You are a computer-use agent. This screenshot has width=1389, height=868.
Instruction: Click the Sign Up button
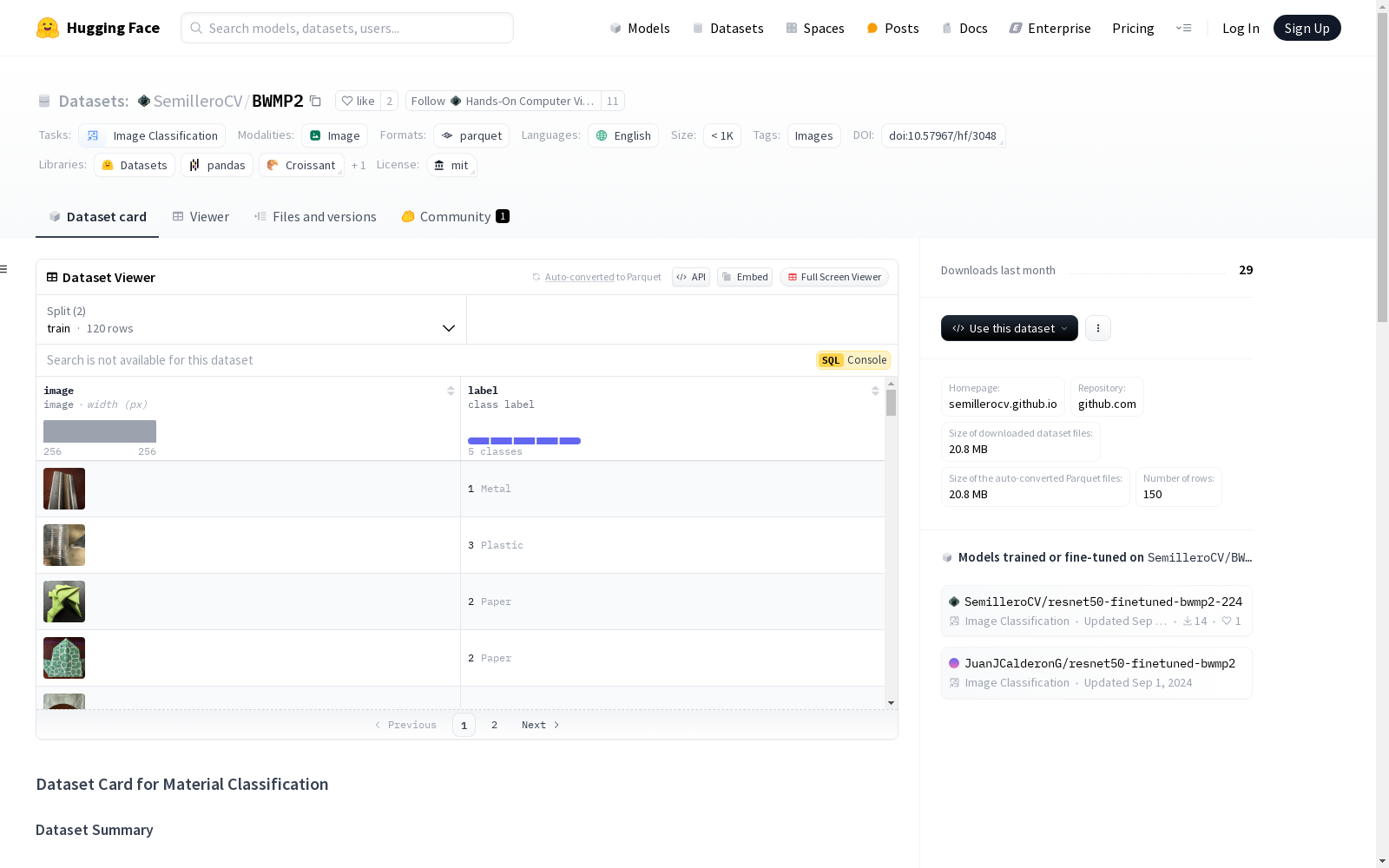click(x=1307, y=28)
